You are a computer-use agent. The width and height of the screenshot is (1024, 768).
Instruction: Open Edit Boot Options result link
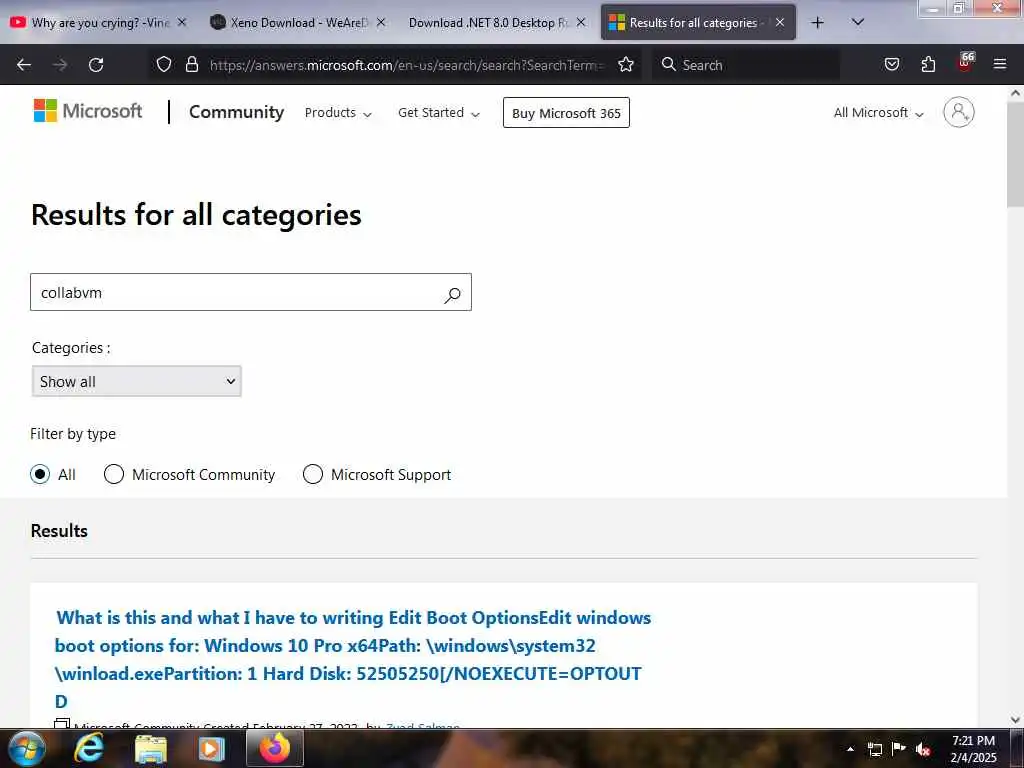[x=353, y=659]
